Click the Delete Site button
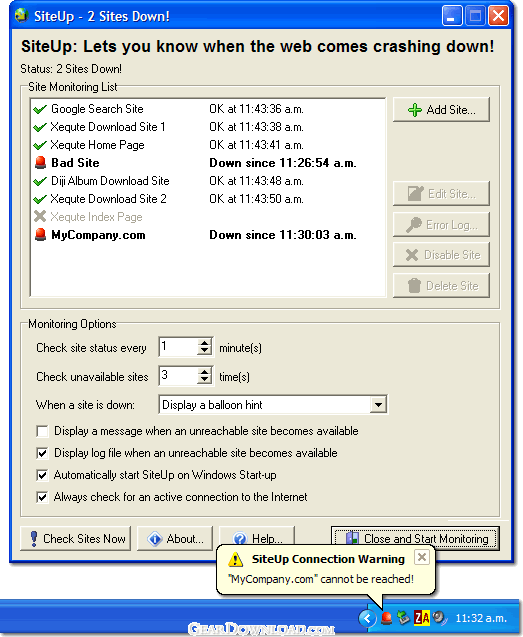Image resolution: width=523 pixels, height=637 pixels. pos(441,286)
